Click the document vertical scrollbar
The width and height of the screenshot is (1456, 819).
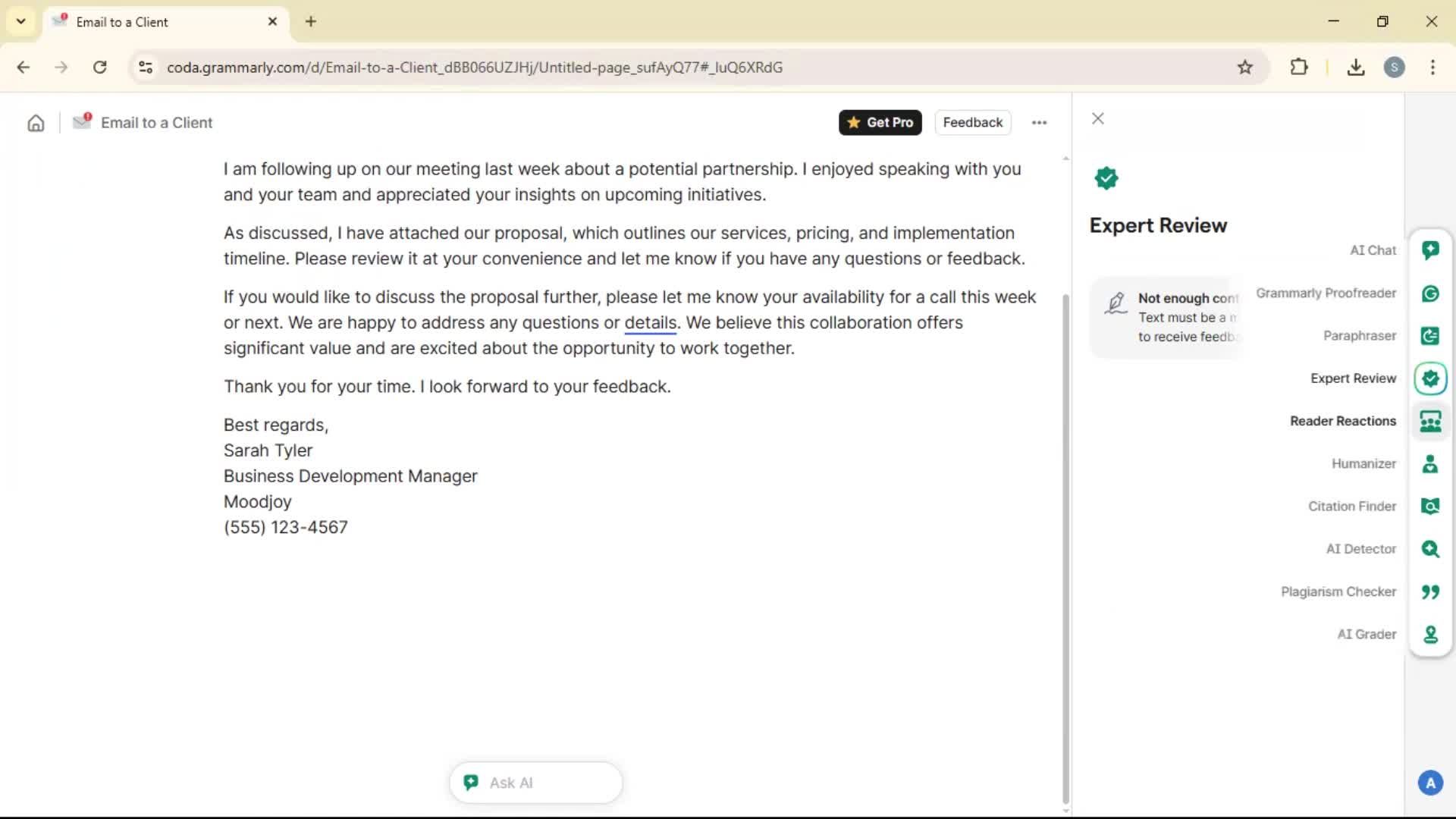pyautogui.click(x=1065, y=546)
